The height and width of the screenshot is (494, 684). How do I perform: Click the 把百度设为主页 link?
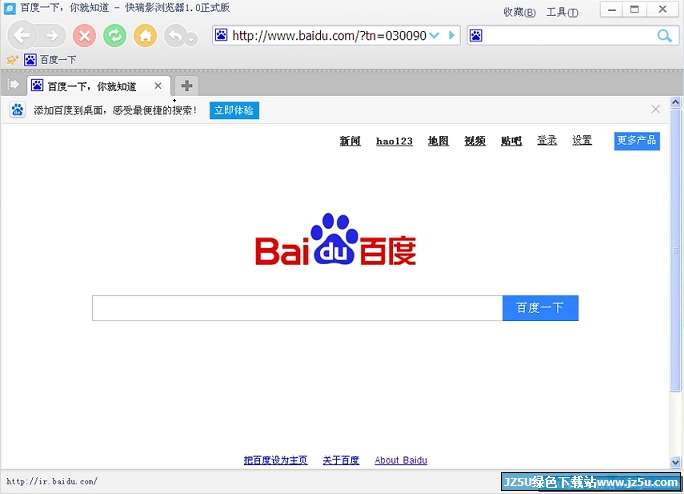pyautogui.click(x=276, y=460)
